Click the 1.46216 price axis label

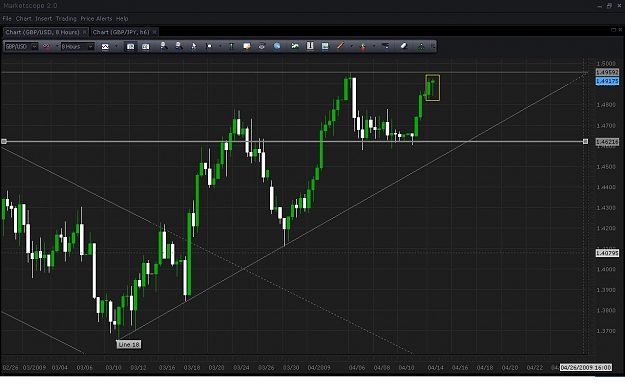click(x=607, y=142)
